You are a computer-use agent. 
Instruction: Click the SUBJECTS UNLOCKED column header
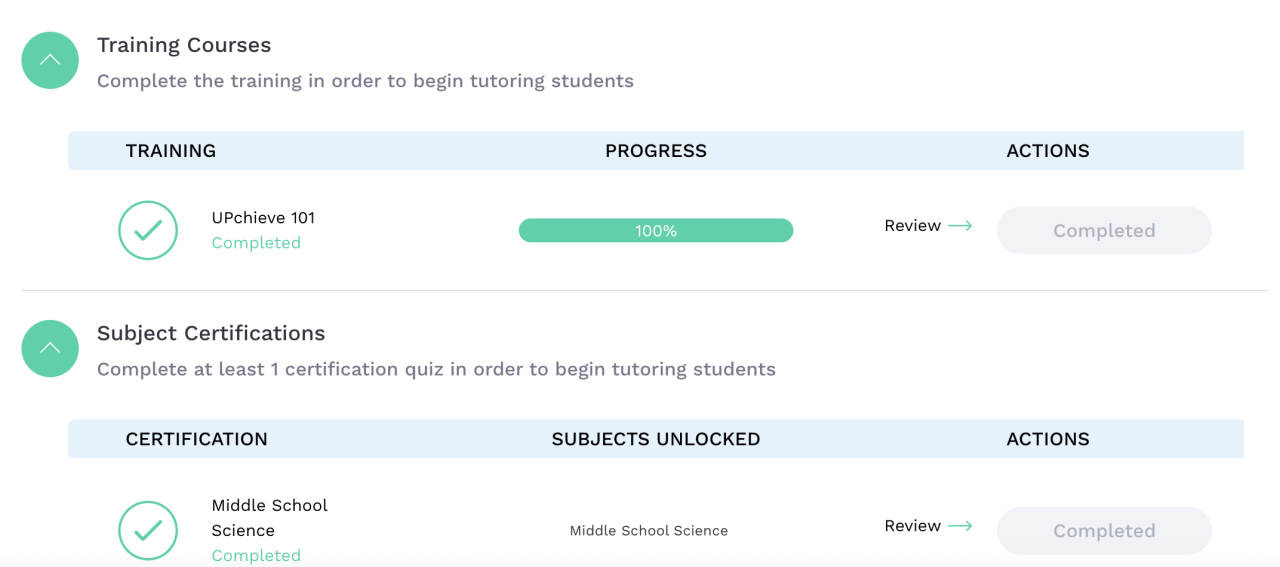coord(655,439)
